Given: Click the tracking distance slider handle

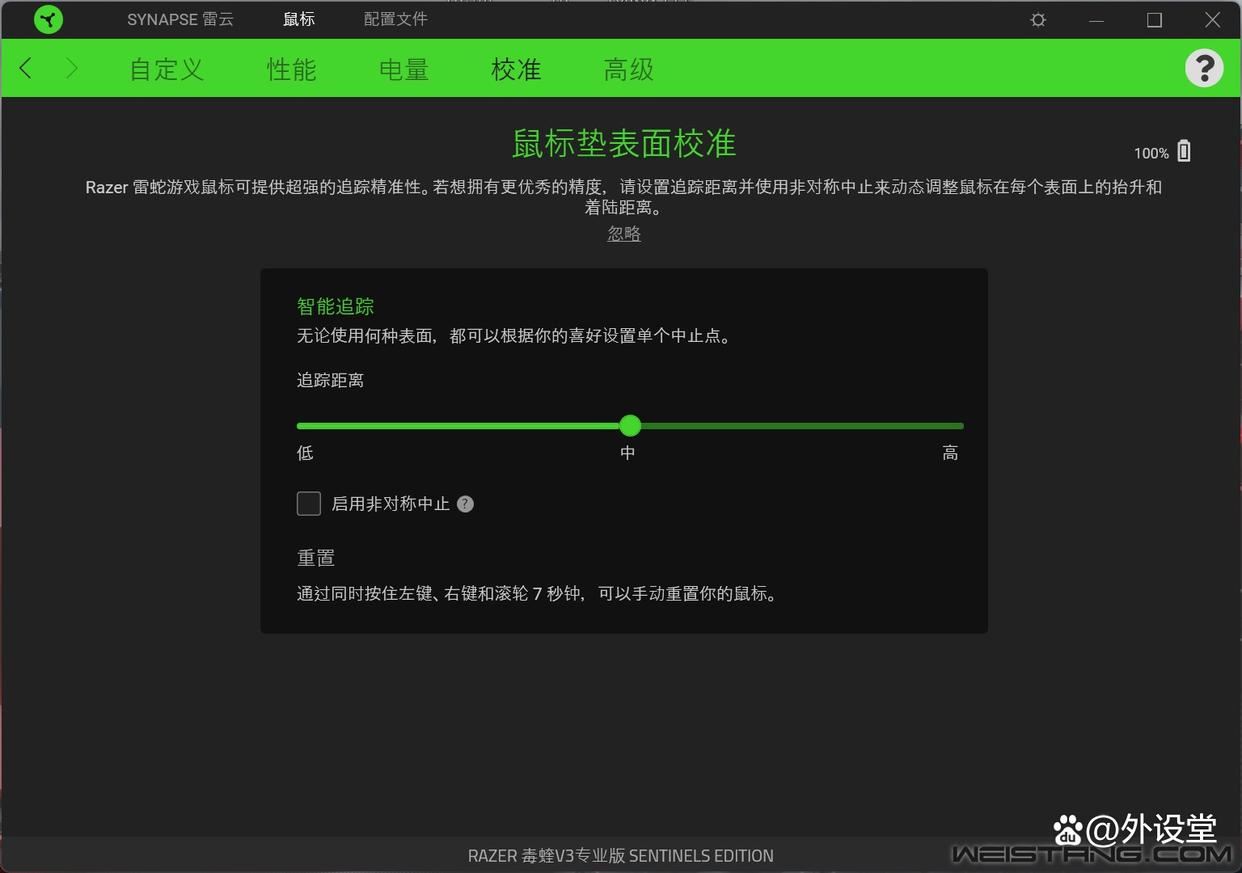Looking at the screenshot, I should tap(629, 425).
